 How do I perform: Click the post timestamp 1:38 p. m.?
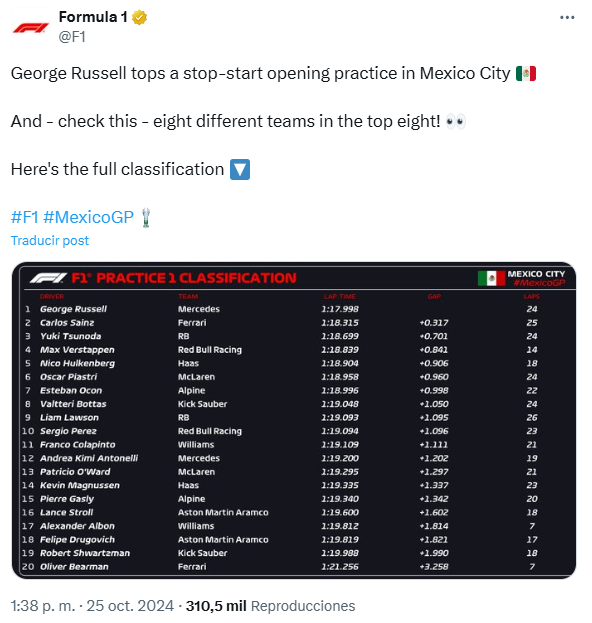click(x=43, y=606)
